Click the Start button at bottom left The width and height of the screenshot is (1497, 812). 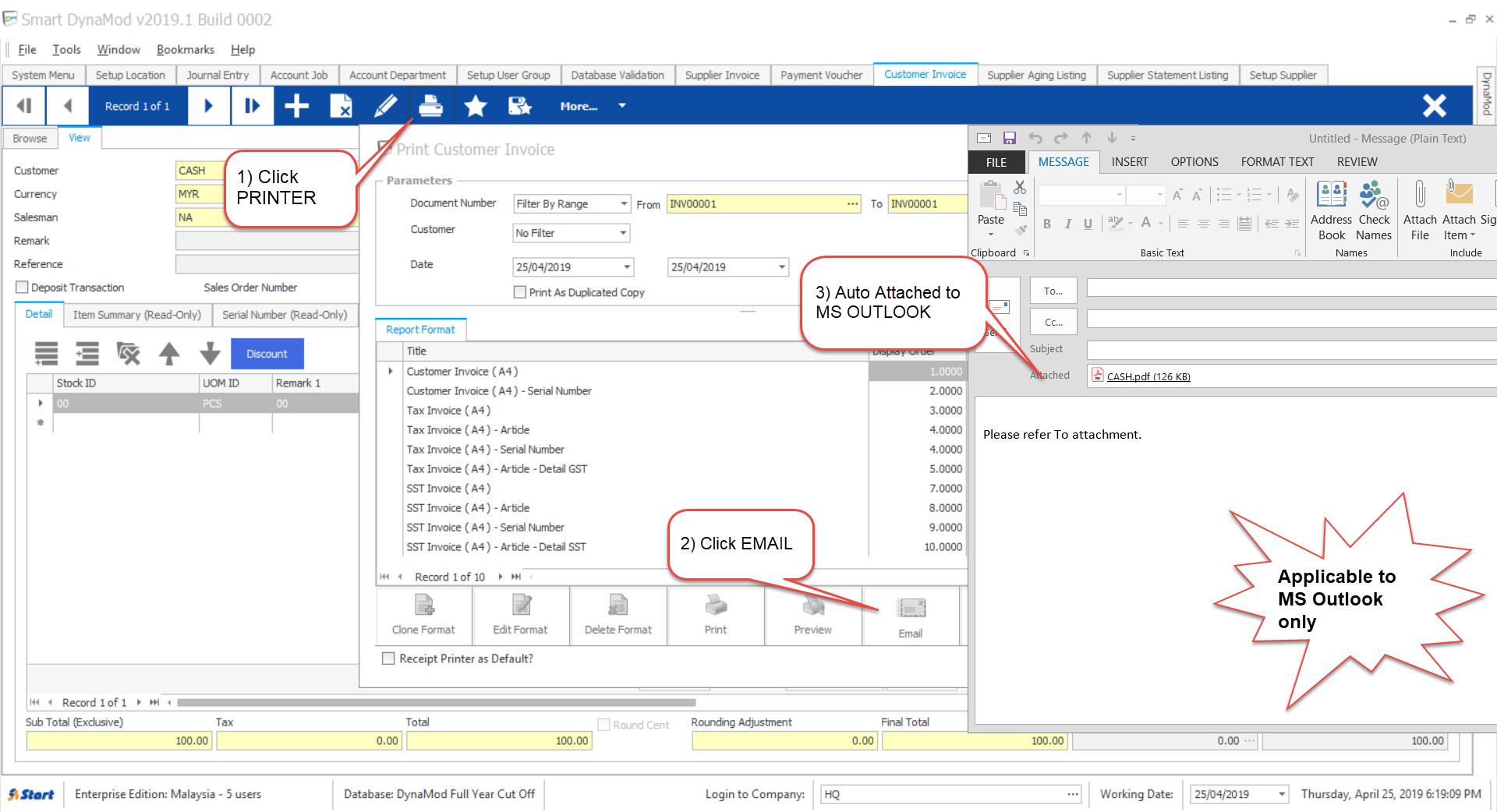(x=31, y=794)
